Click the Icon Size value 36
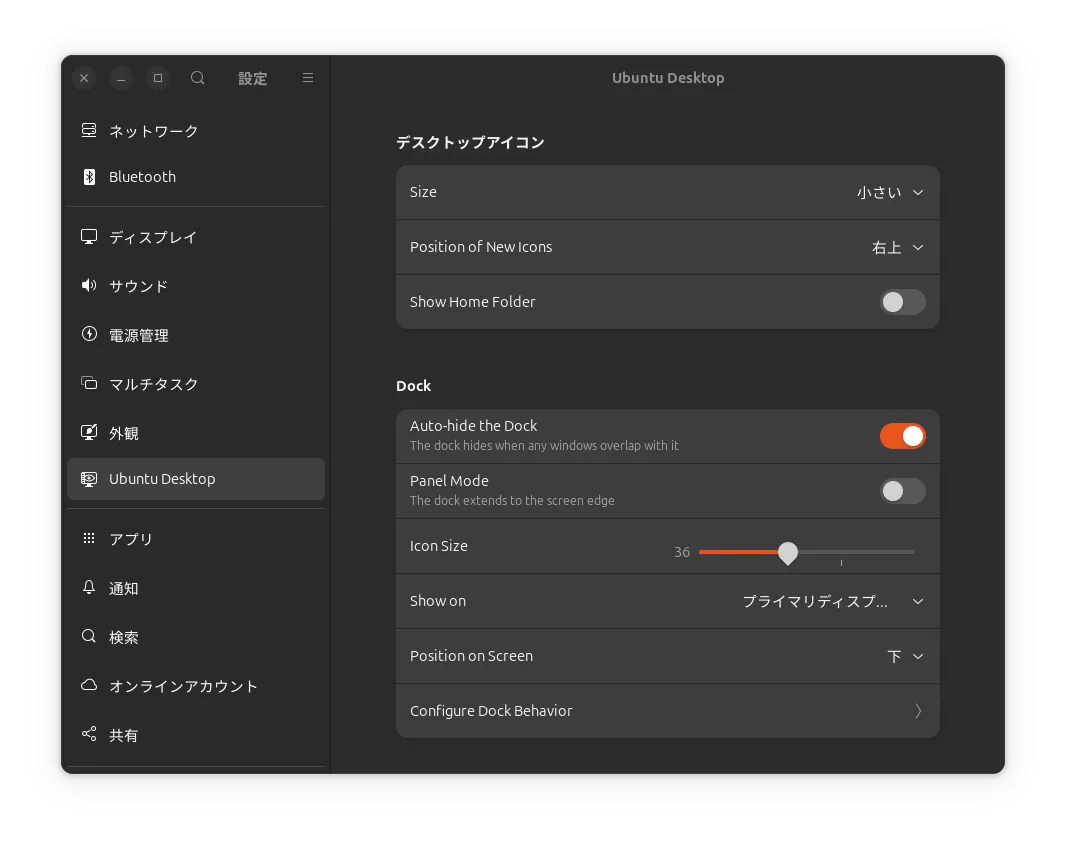Viewport: 1066px width, 841px height. click(682, 552)
